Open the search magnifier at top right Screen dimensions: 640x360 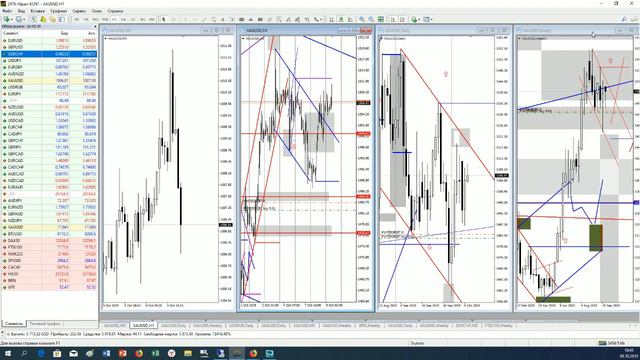624,19
